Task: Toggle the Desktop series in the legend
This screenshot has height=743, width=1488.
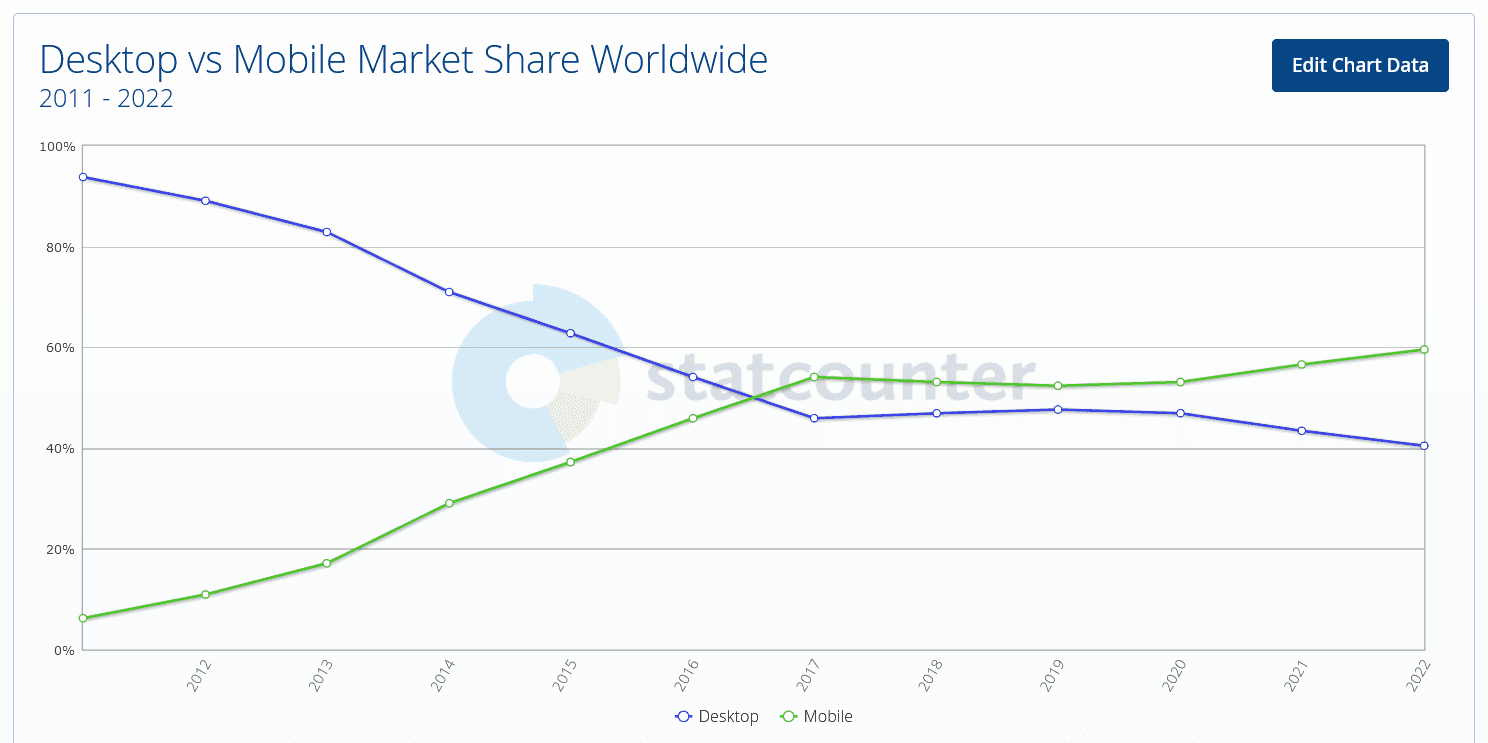Action: click(717, 717)
